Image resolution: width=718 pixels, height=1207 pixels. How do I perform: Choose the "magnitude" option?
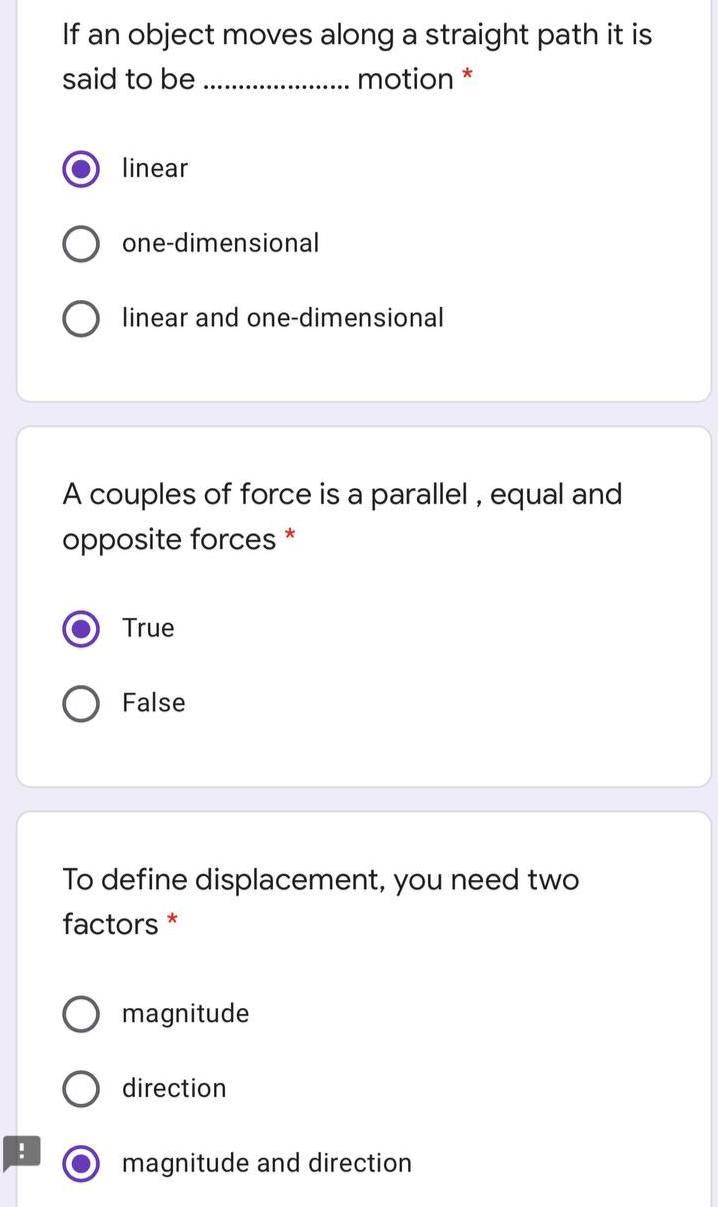81,1013
